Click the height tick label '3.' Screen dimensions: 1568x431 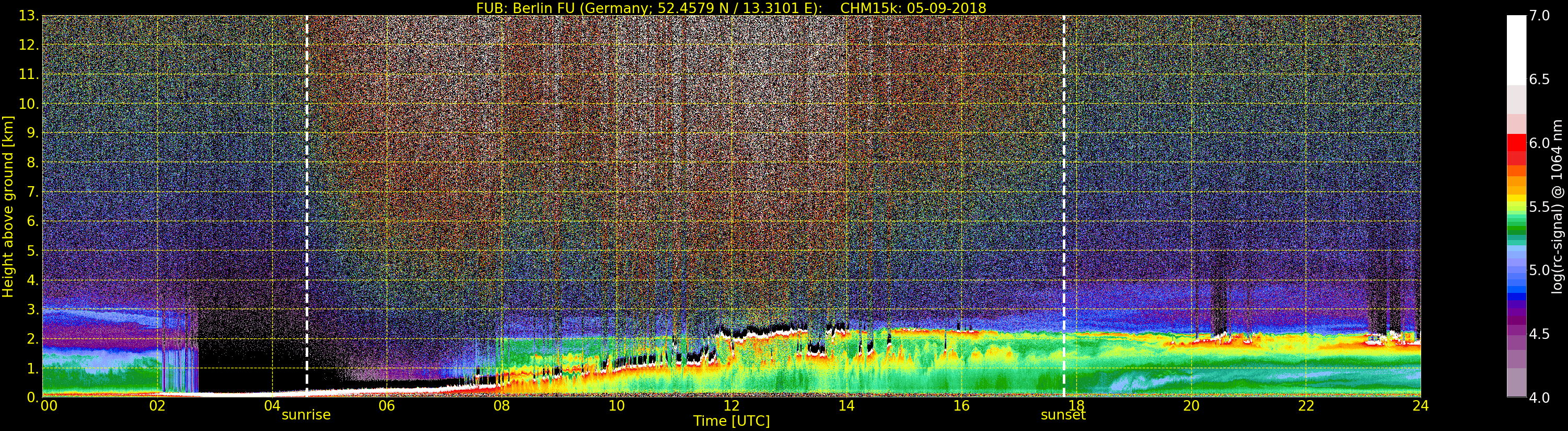33,309
